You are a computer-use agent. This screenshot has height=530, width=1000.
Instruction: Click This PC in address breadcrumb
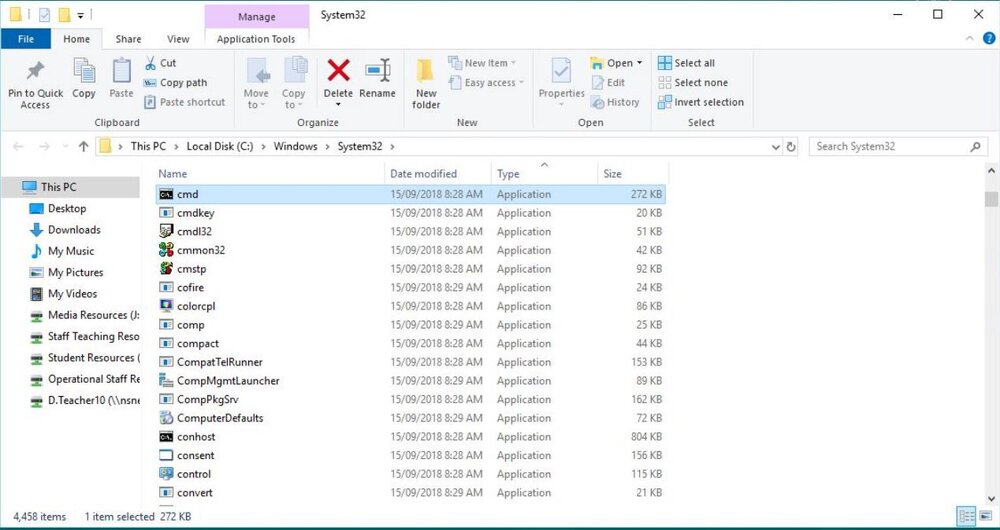pos(148,146)
